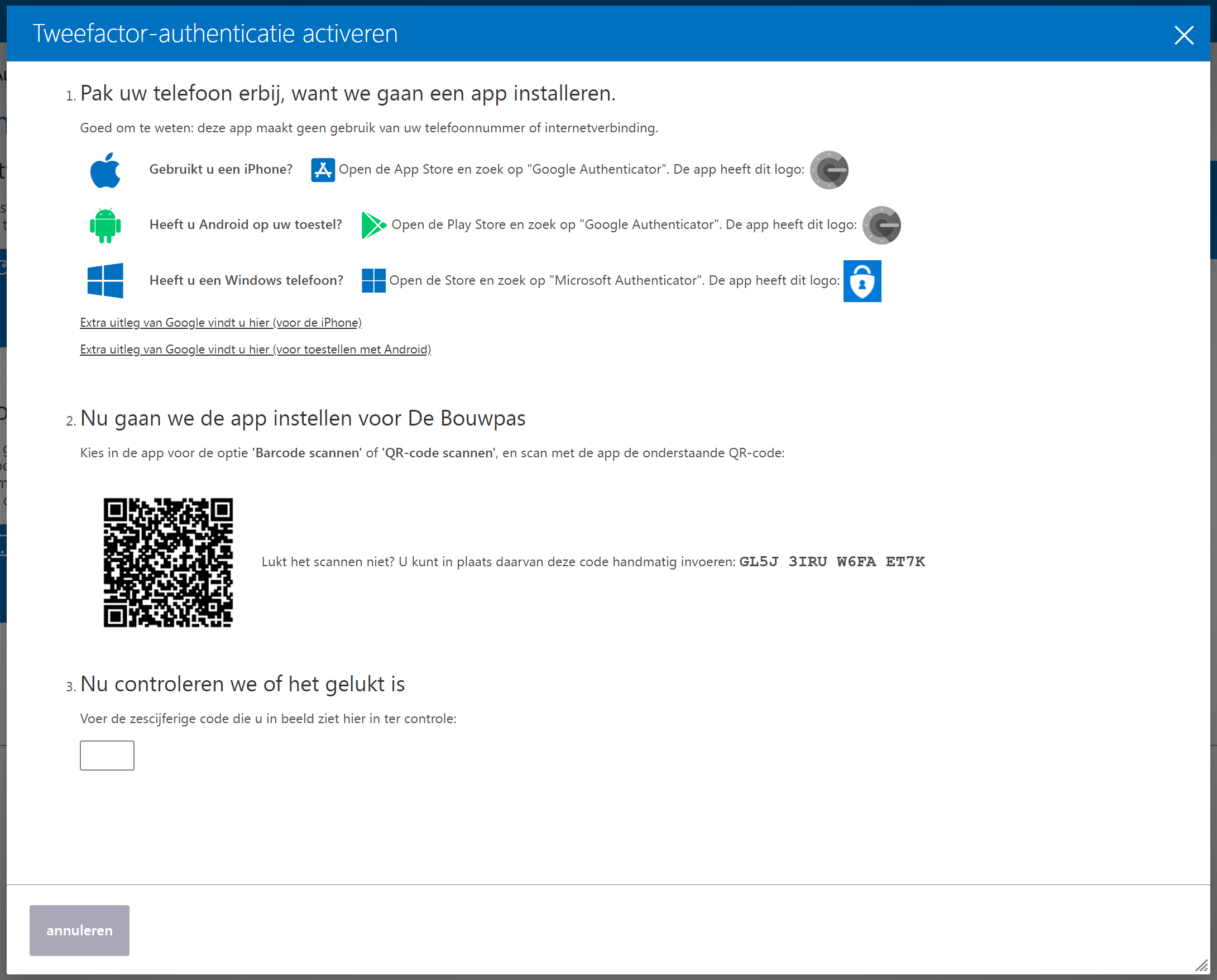
Task: Click Google Authenticator logo in Android row
Action: click(x=881, y=225)
